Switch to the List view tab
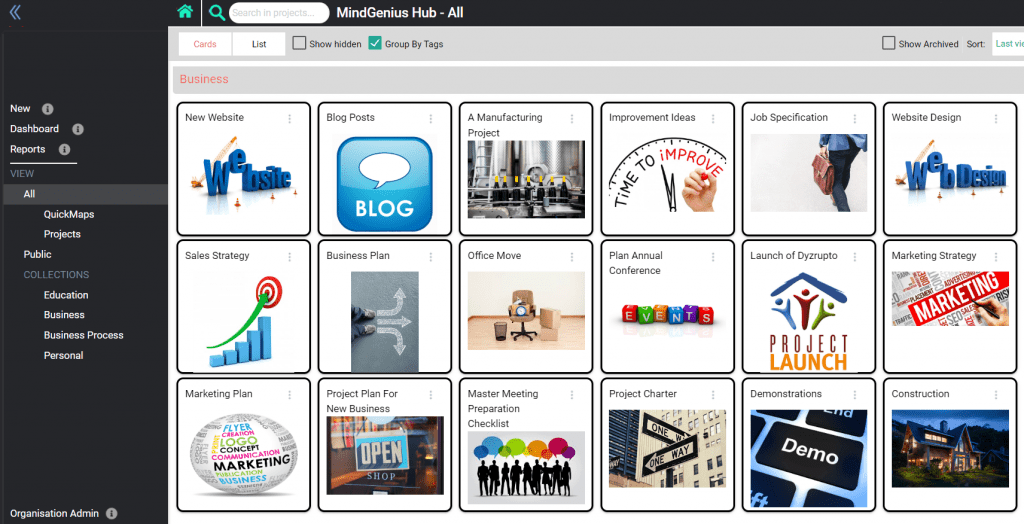Viewport: 1024px width, 524px height. [x=259, y=44]
